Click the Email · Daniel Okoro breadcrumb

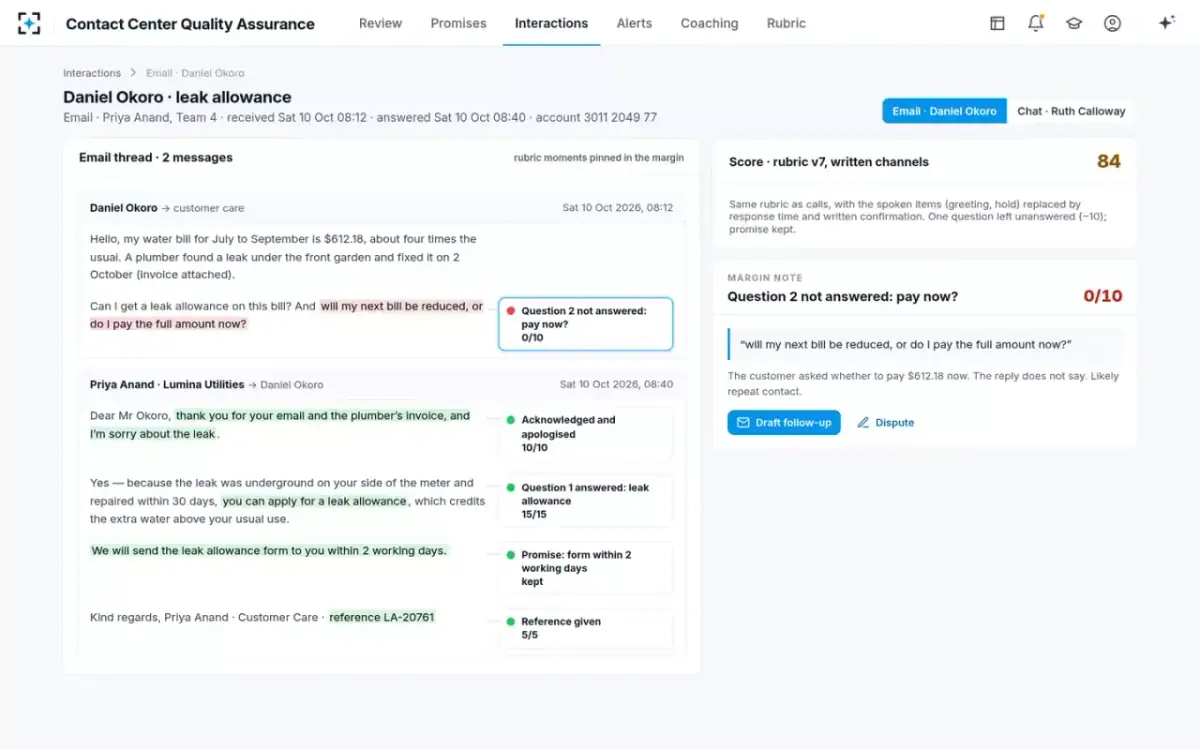pyautogui.click(x=195, y=73)
